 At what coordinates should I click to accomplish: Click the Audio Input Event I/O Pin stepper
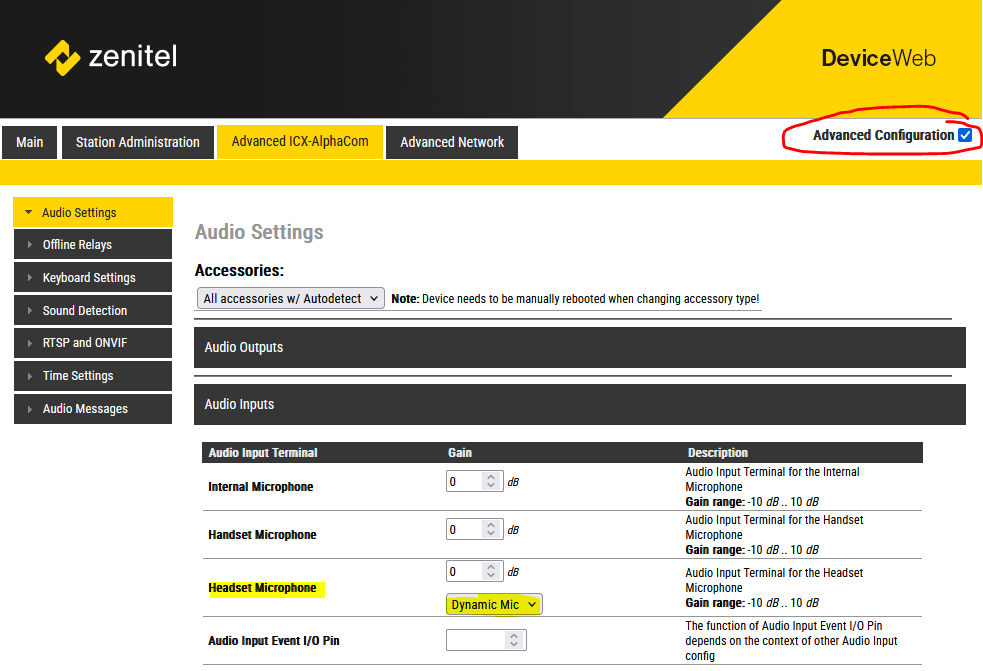[518, 640]
